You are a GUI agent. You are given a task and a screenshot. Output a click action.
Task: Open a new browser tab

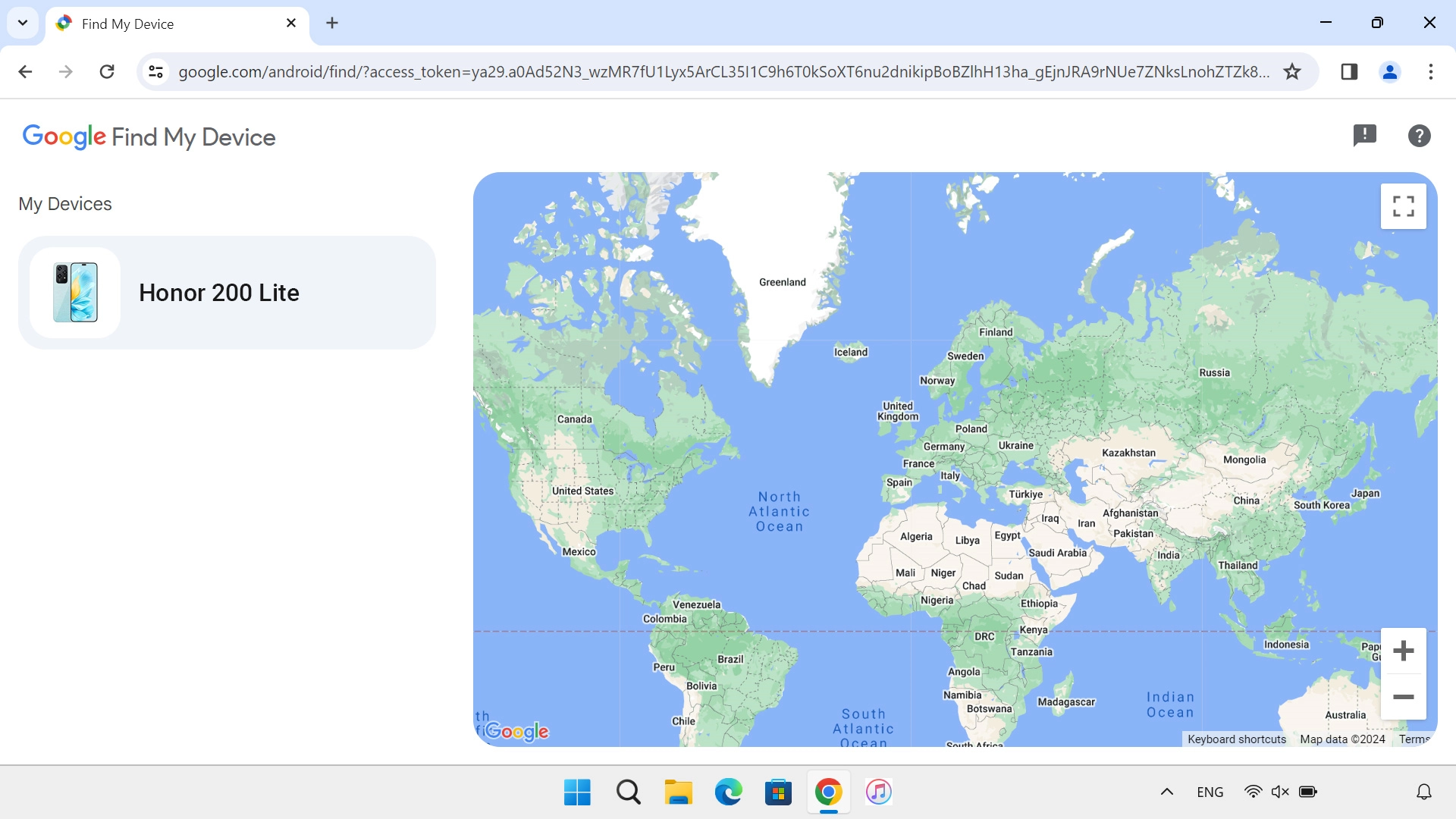(332, 23)
